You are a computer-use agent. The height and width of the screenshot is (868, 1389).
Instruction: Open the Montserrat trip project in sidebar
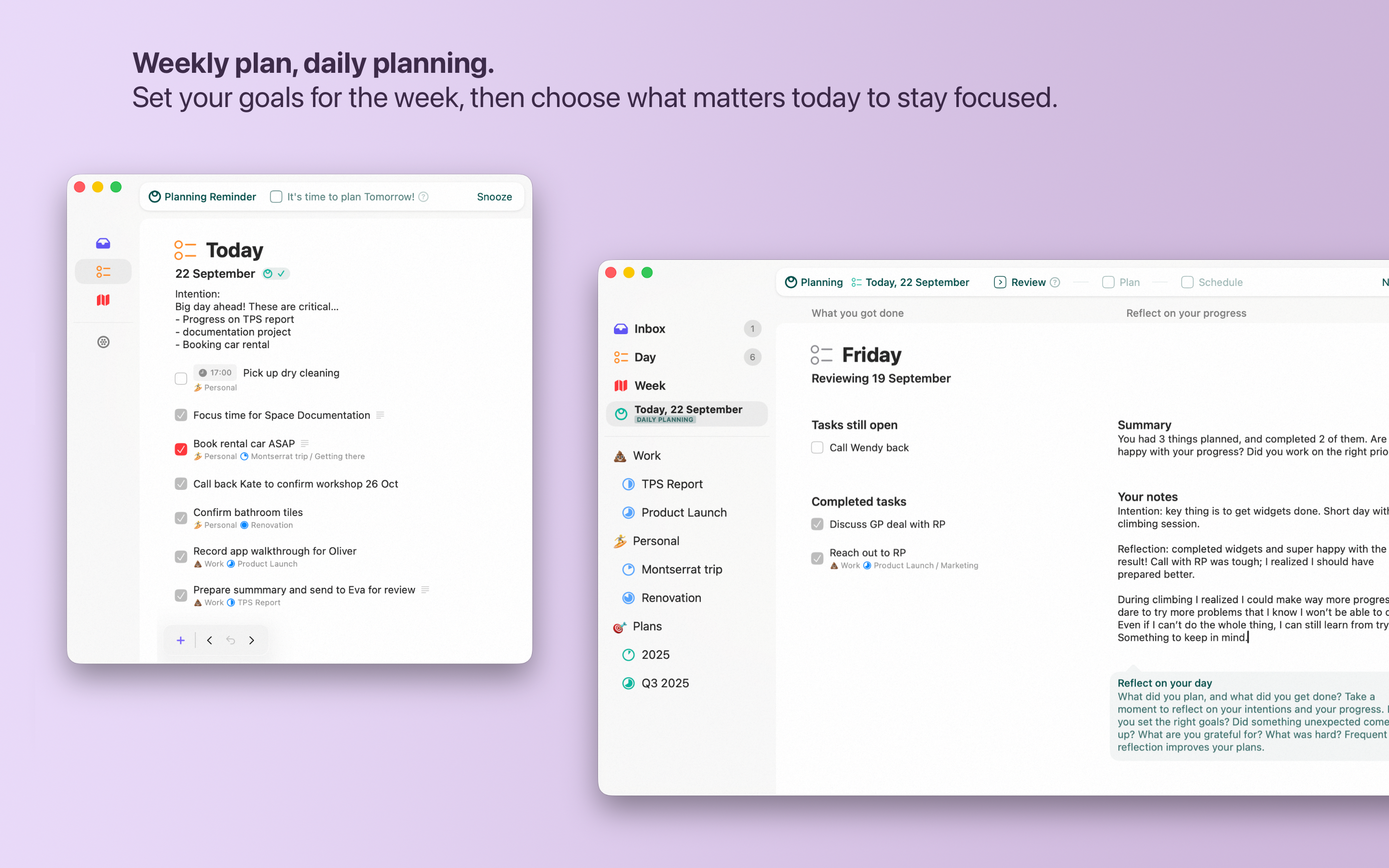(681, 570)
